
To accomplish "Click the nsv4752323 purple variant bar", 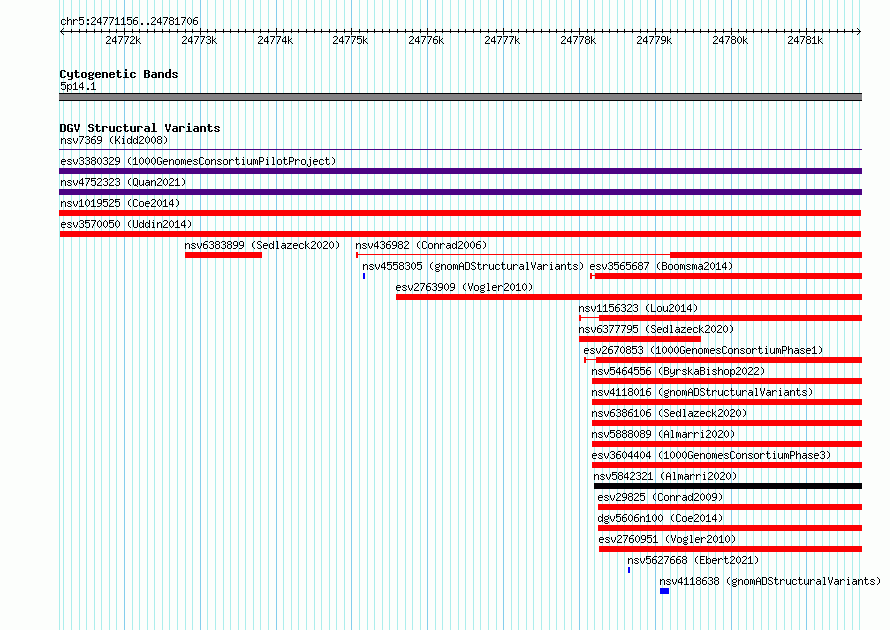I will click(460, 192).
